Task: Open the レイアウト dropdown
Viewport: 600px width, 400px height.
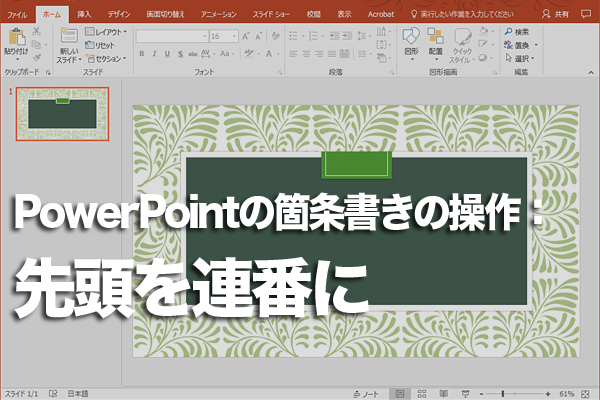Action: coord(106,32)
